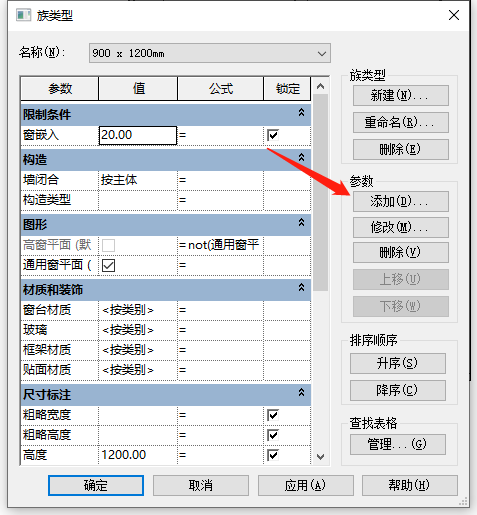Click the 上移(U) button
Image resolution: width=477 pixels, height=515 pixels.
click(x=401, y=279)
